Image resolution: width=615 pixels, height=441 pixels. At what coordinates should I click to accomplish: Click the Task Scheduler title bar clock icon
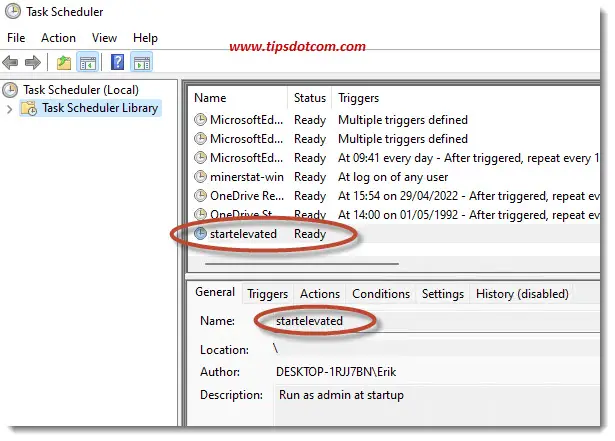tap(13, 12)
